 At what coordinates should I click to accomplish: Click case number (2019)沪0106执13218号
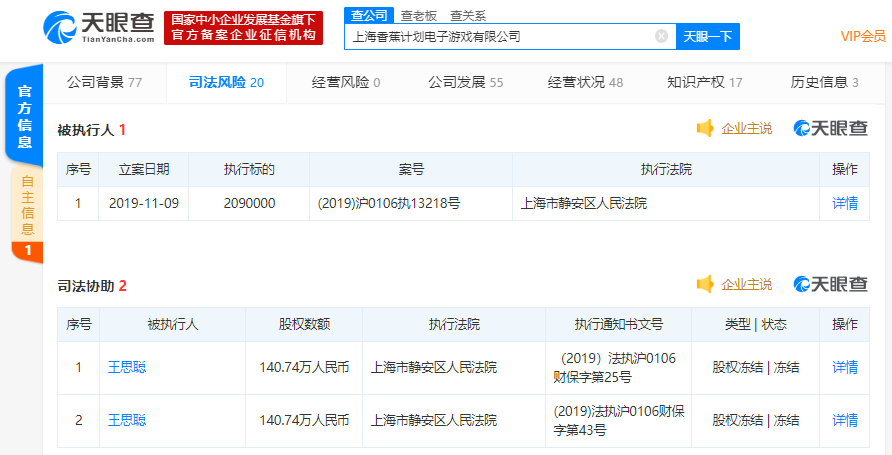click(x=389, y=203)
